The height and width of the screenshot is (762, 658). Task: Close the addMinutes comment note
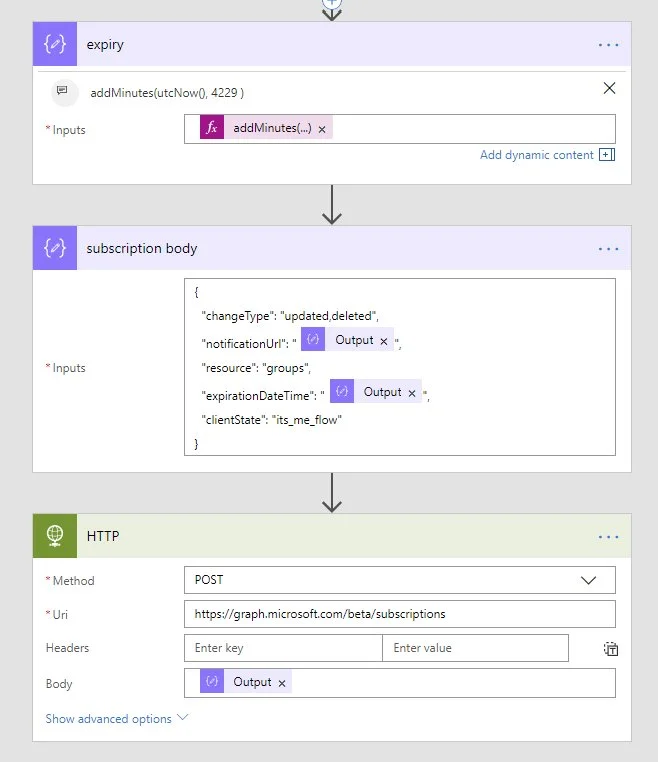tap(609, 89)
